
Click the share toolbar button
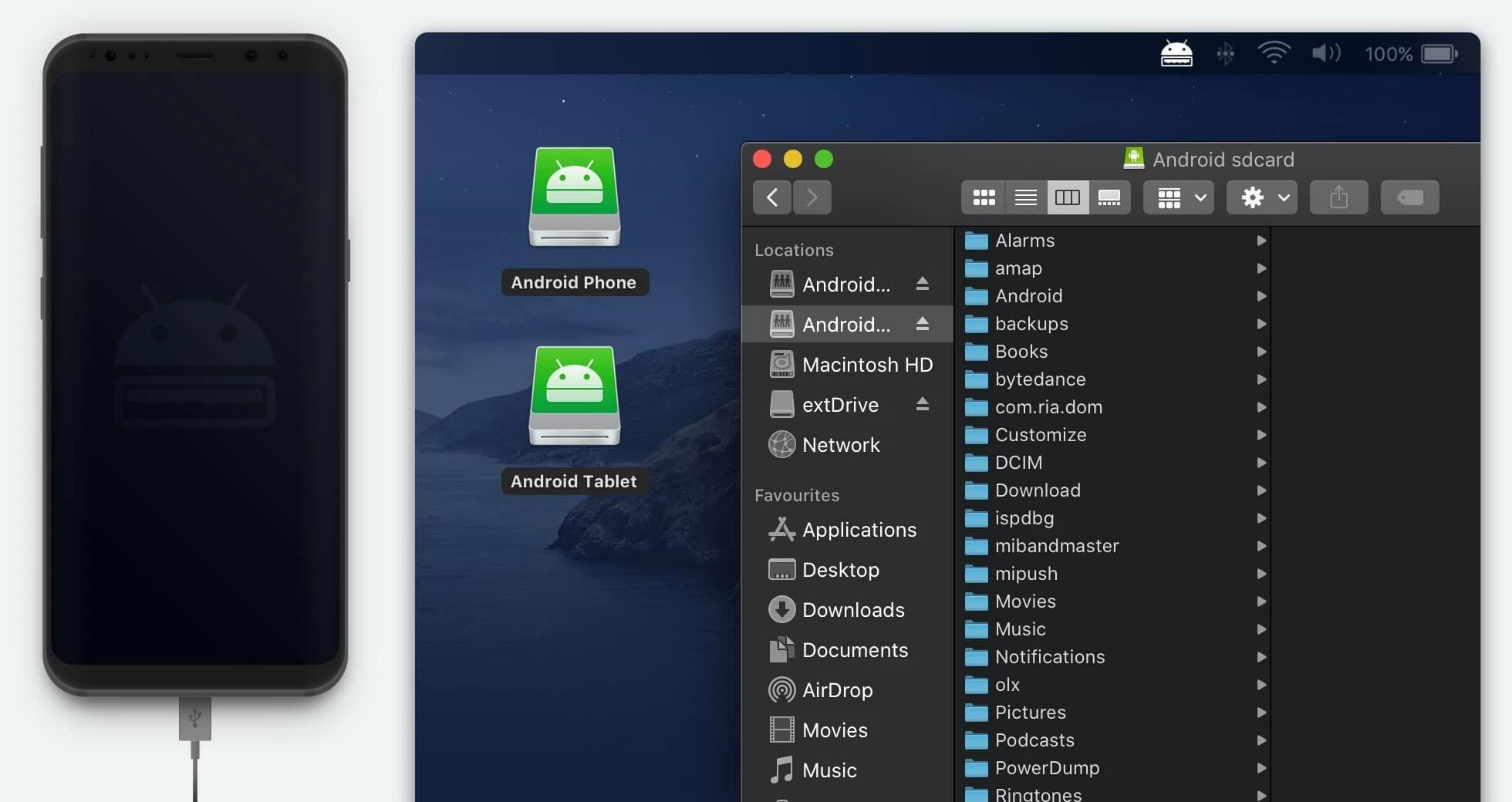[x=1338, y=197]
